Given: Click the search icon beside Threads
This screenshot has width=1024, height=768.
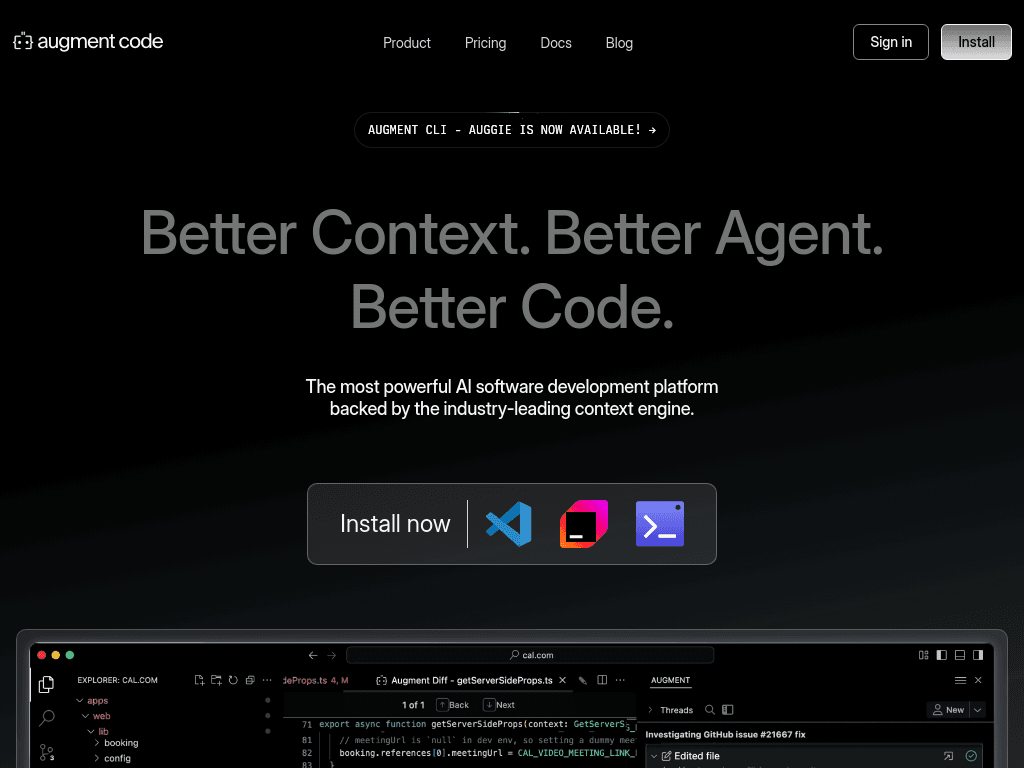Looking at the screenshot, I should pyautogui.click(x=710, y=710).
